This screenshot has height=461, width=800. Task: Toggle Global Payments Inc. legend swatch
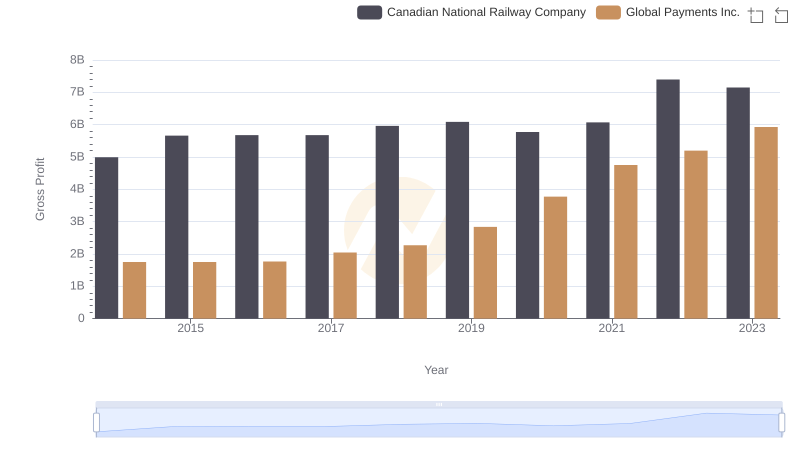point(608,12)
